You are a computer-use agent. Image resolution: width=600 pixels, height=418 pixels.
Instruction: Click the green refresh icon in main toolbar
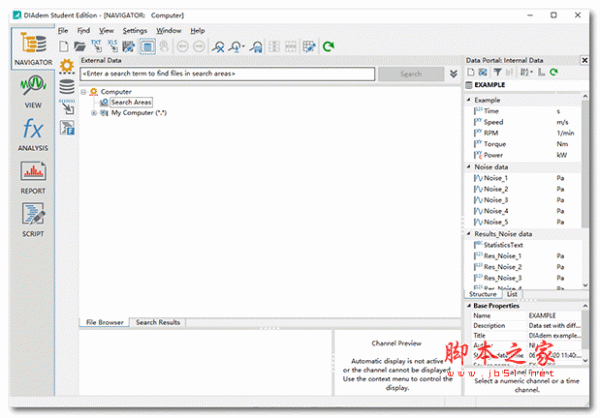click(x=328, y=47)
